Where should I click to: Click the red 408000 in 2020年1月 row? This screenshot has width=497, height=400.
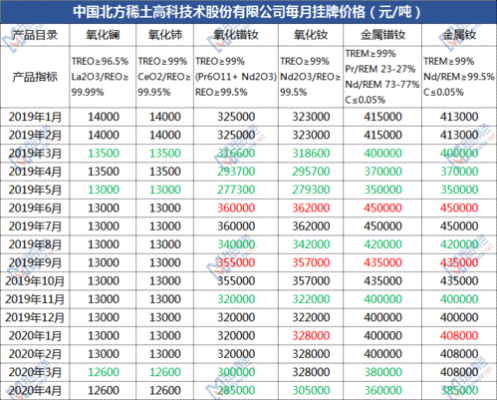pyautogui.click(x=459, y=336)
